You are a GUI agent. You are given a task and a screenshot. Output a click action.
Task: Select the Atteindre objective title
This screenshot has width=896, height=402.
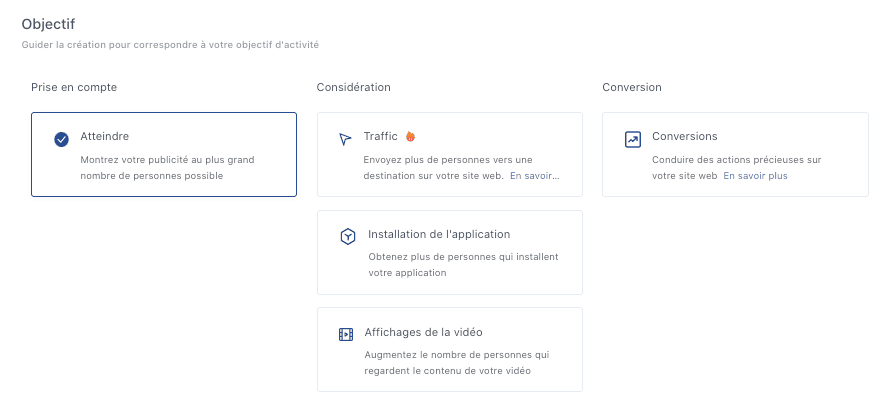pos(104,136)
